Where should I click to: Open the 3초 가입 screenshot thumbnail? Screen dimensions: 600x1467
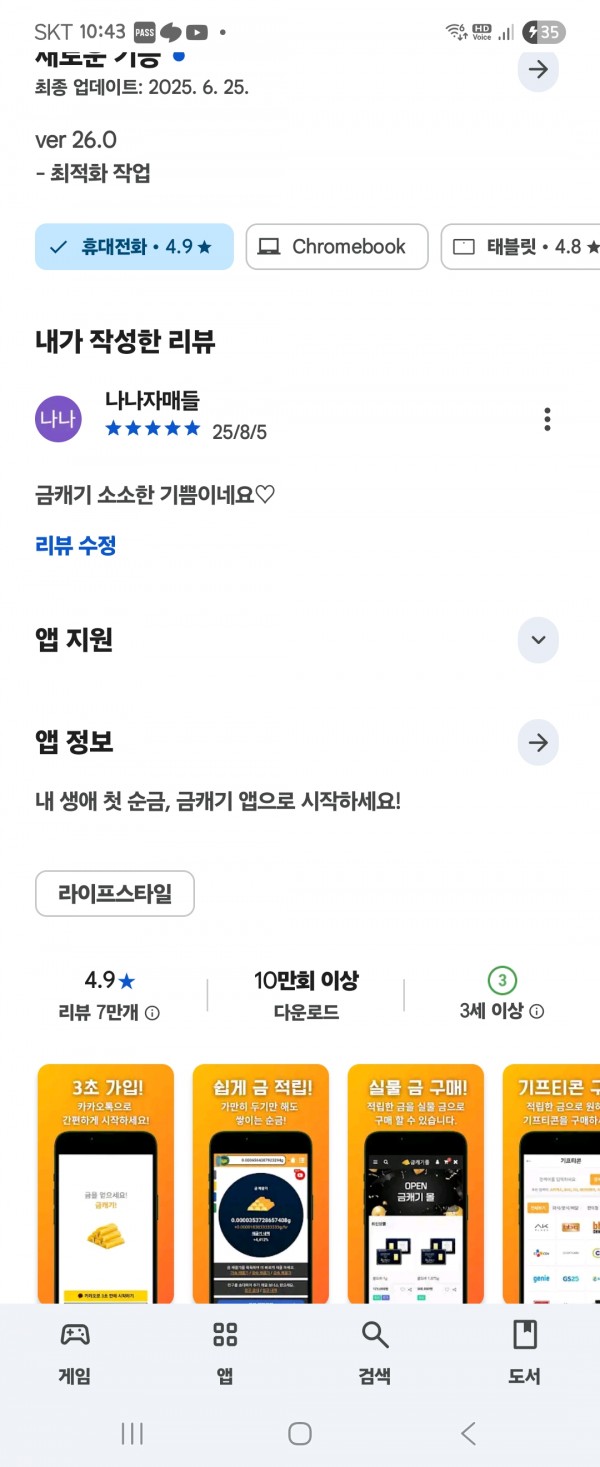tap(106, 1184)
